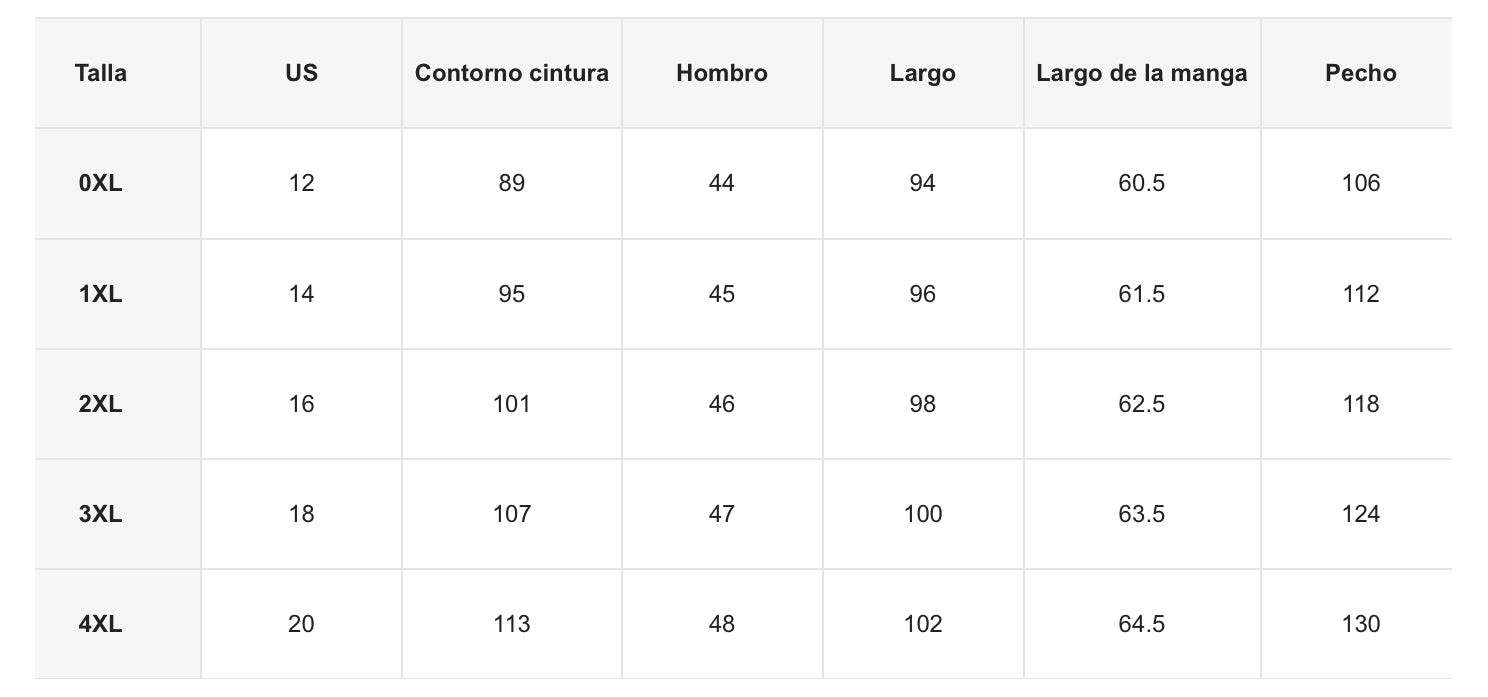1488x697 pixels.
Task: Click the Contorno cintura header
Action: pyautogui.click(x=512, y=73)
